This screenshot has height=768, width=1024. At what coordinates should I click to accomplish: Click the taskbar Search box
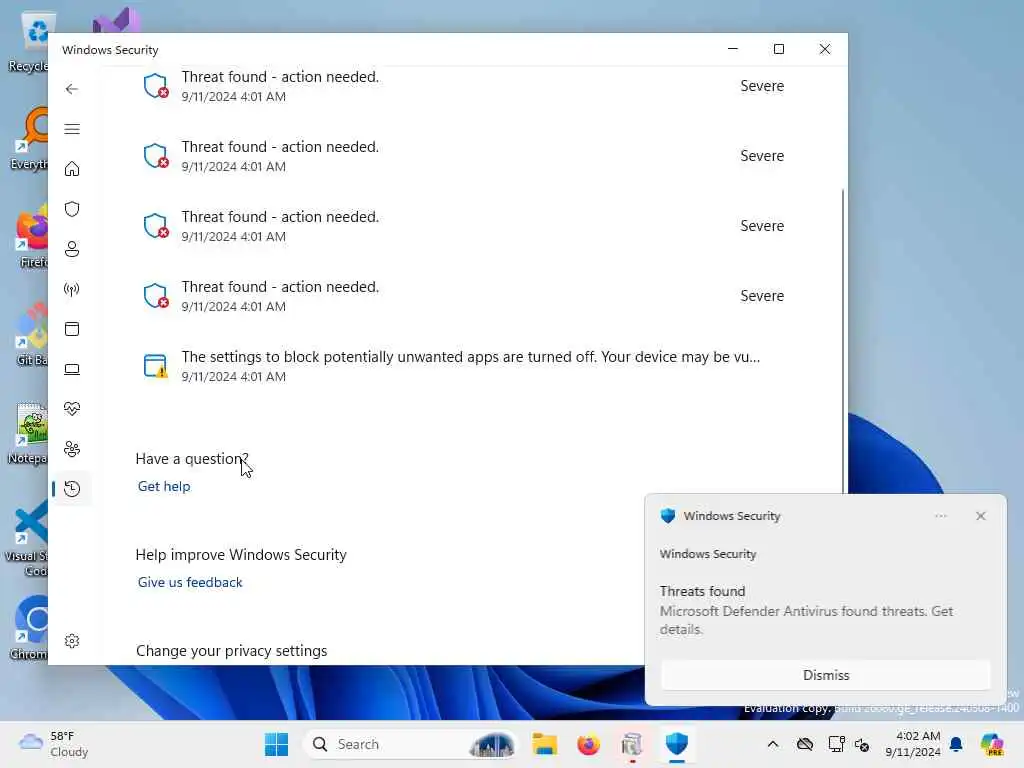point(410,744)
